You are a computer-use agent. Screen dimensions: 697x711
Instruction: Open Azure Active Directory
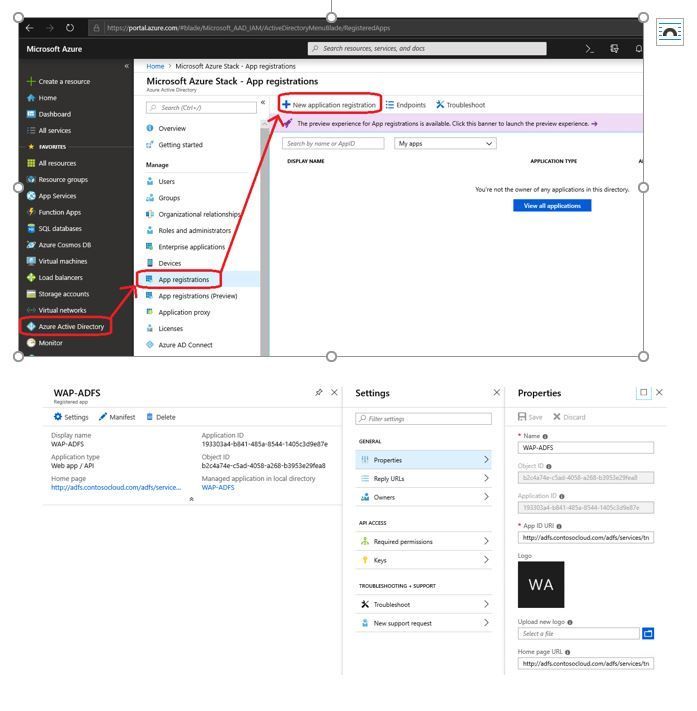pyautogui.click(x=66, y=326)
